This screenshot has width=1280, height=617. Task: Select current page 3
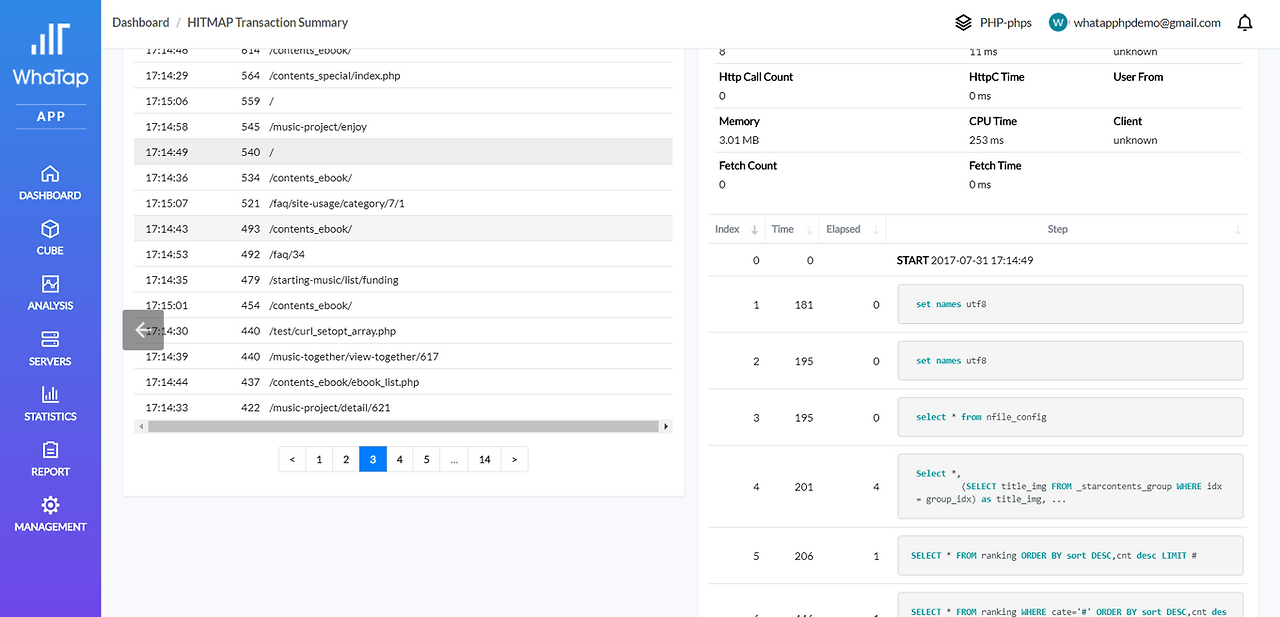(373, 459)
